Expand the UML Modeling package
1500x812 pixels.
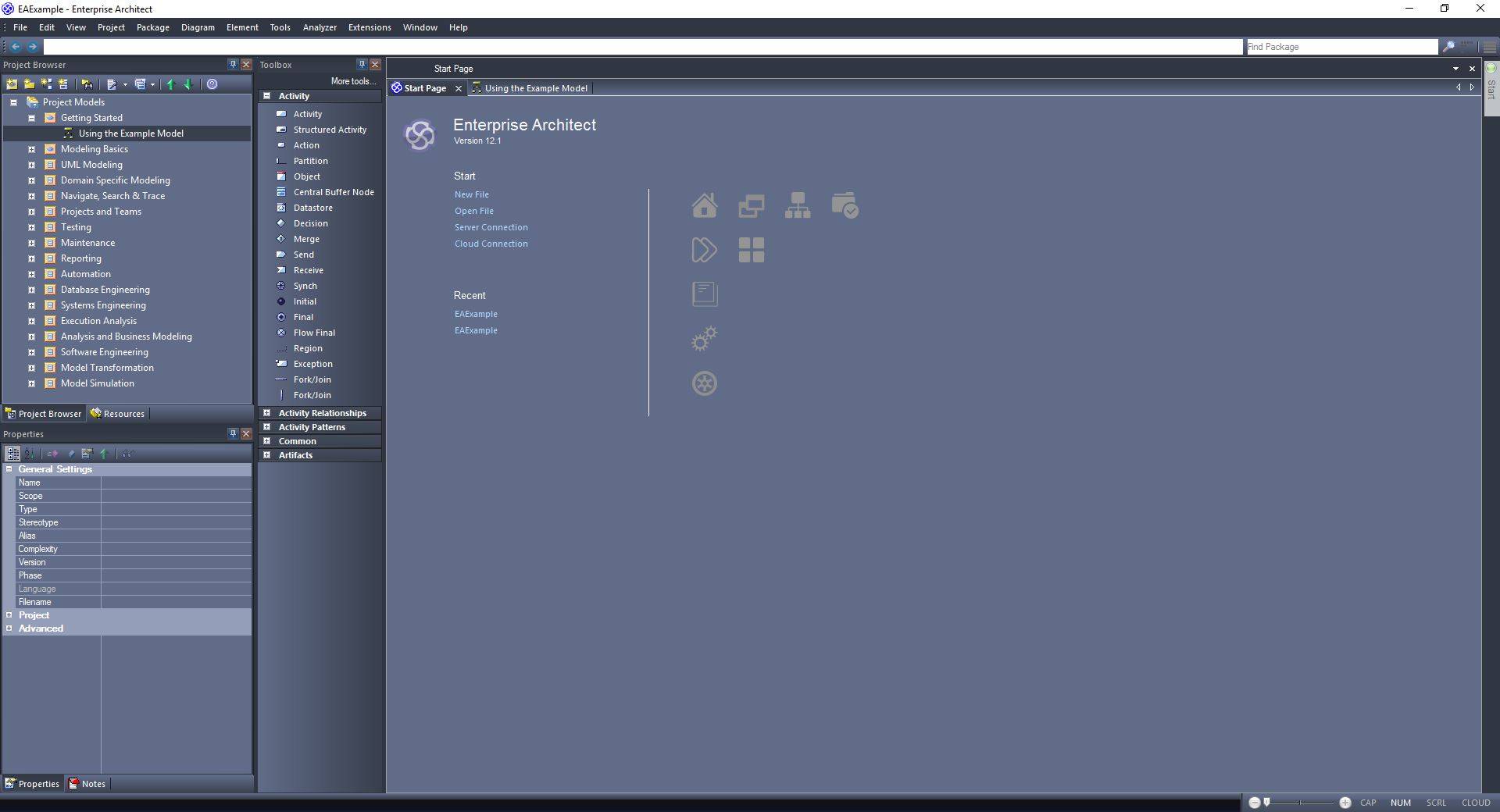click(31, 165)
